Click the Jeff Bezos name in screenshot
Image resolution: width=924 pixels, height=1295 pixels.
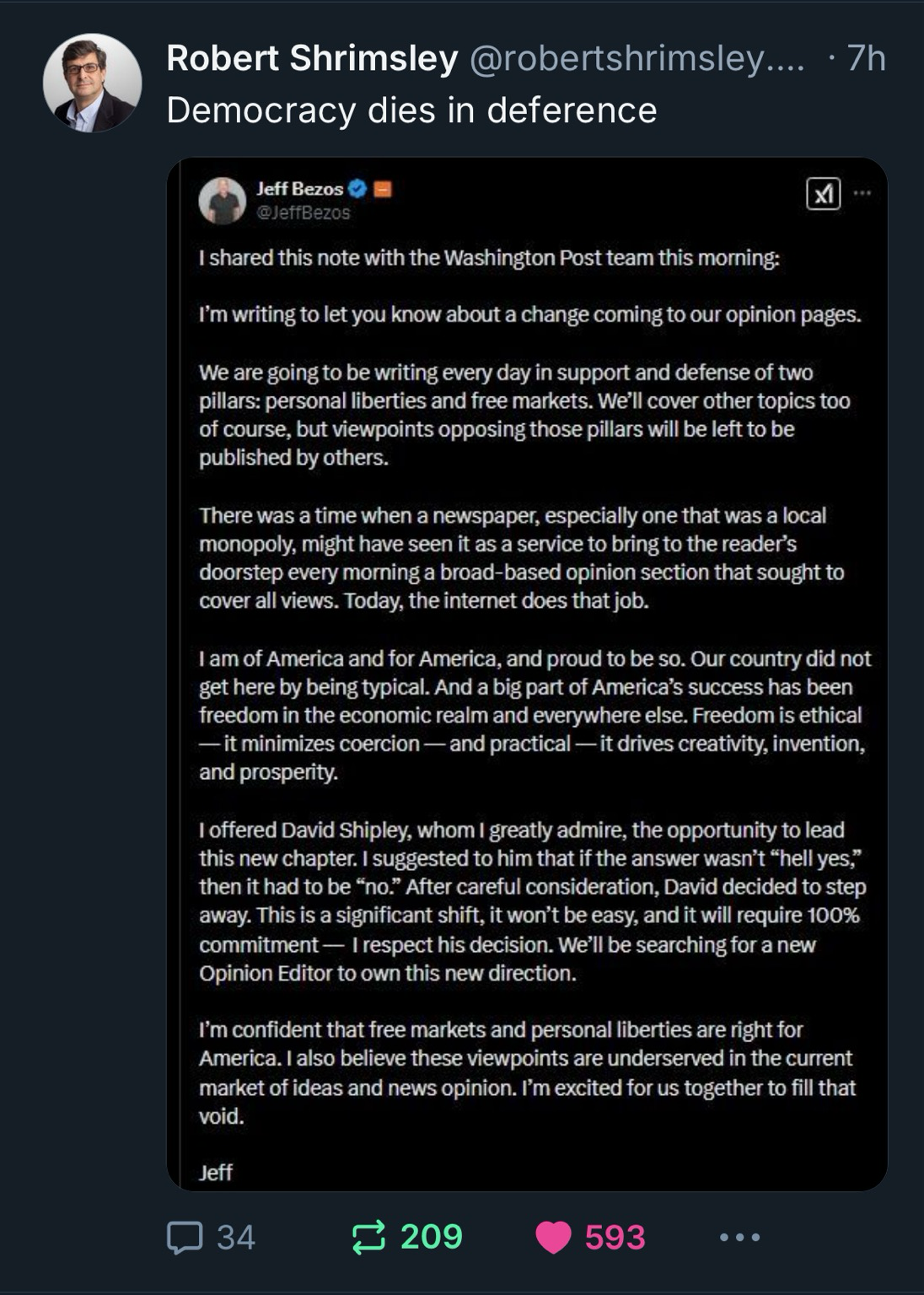coord(300,189)
